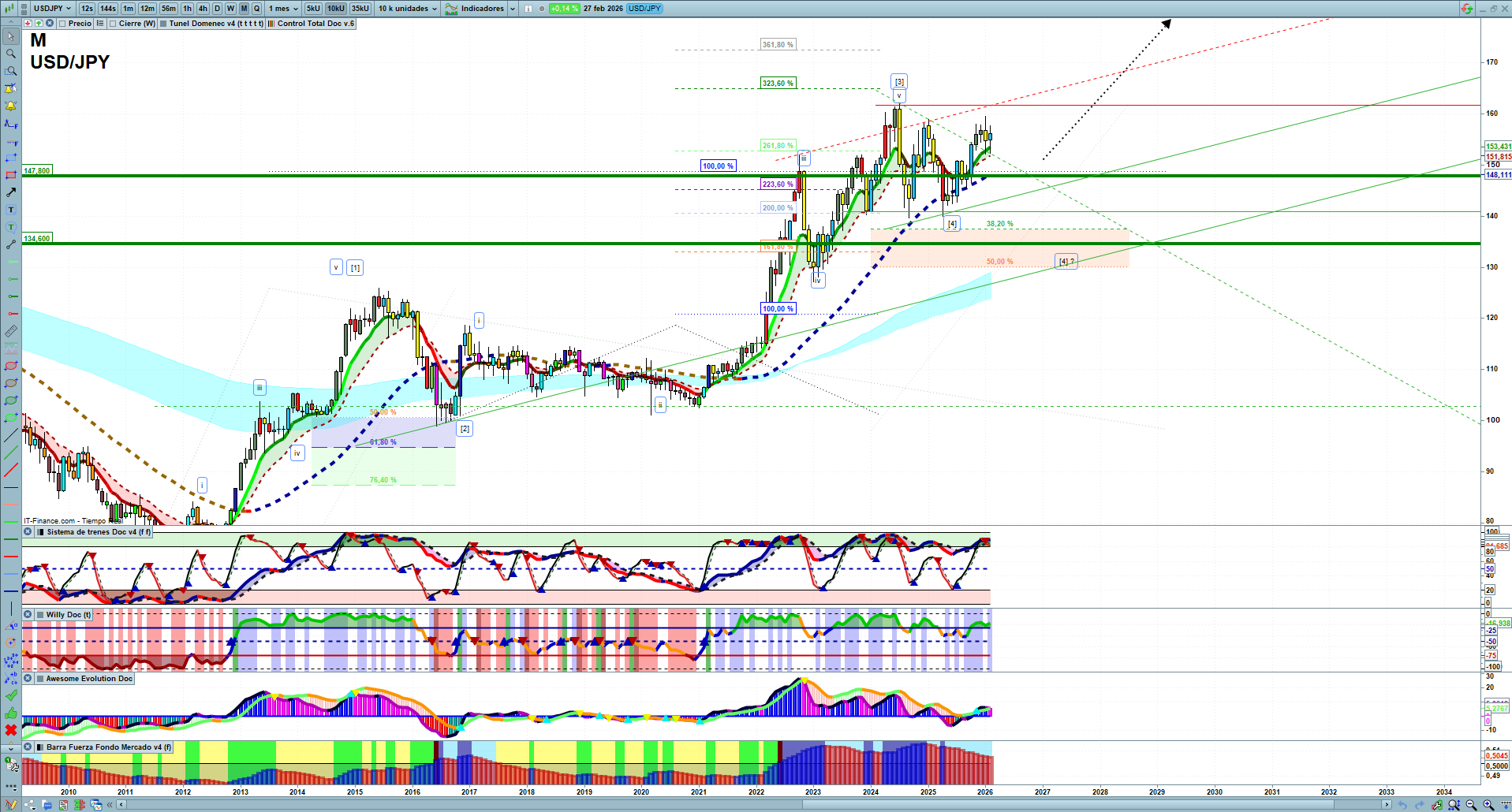This screenshot has height=812, width=1512.
Task: Select the Q quarterly timeframe
Action: point(256,9)
